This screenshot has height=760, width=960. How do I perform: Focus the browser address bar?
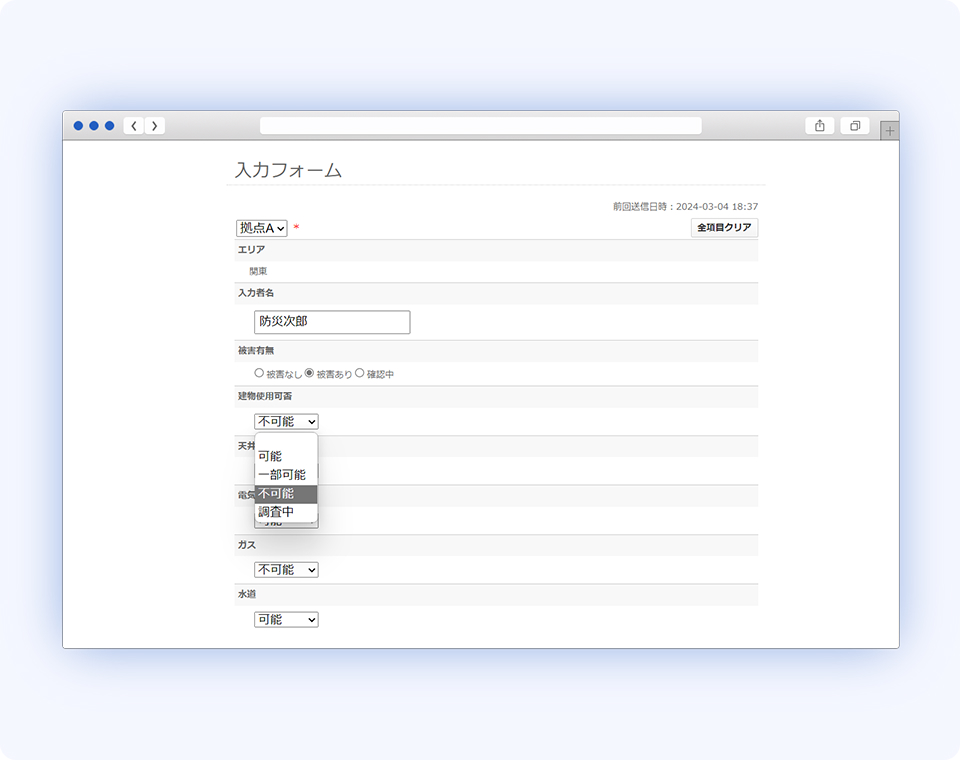click(x=480, y=125)
